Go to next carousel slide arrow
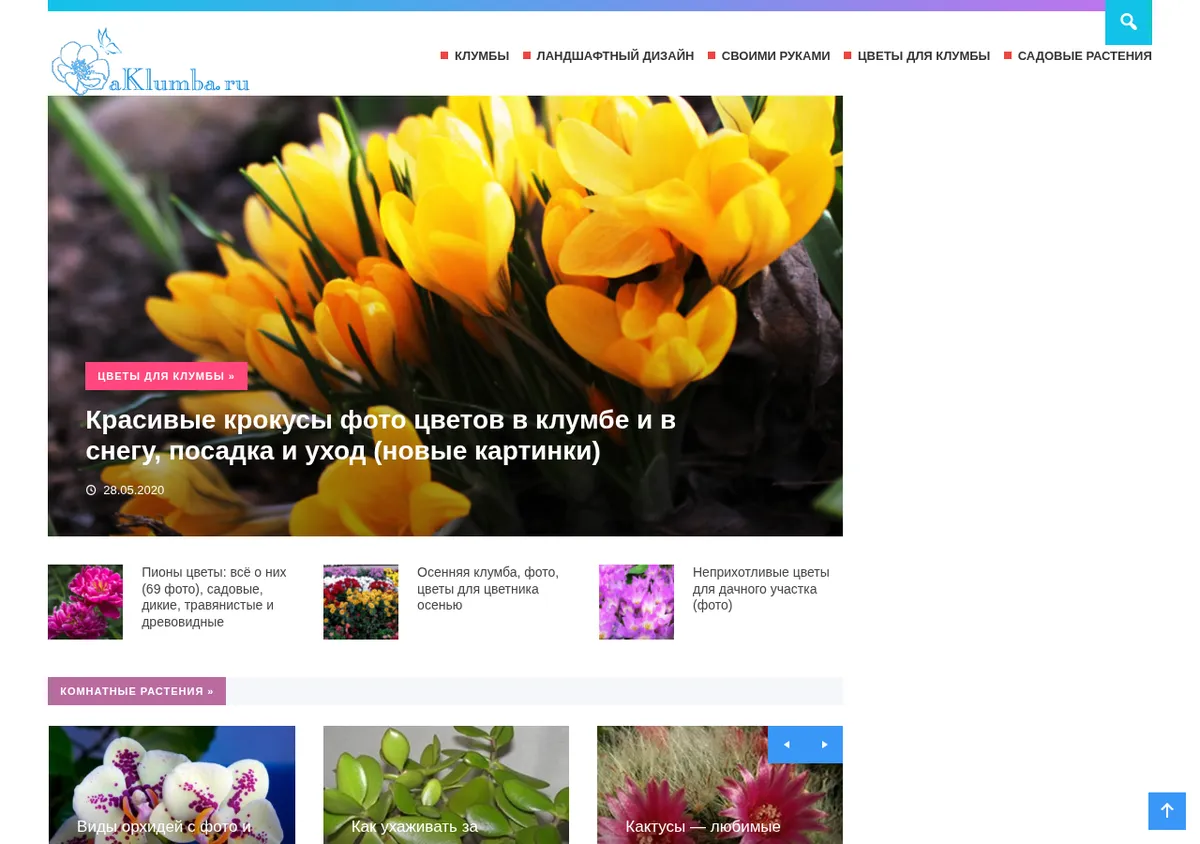The width and height of the screenshot is (1200, 844). [x=824, y=744]
